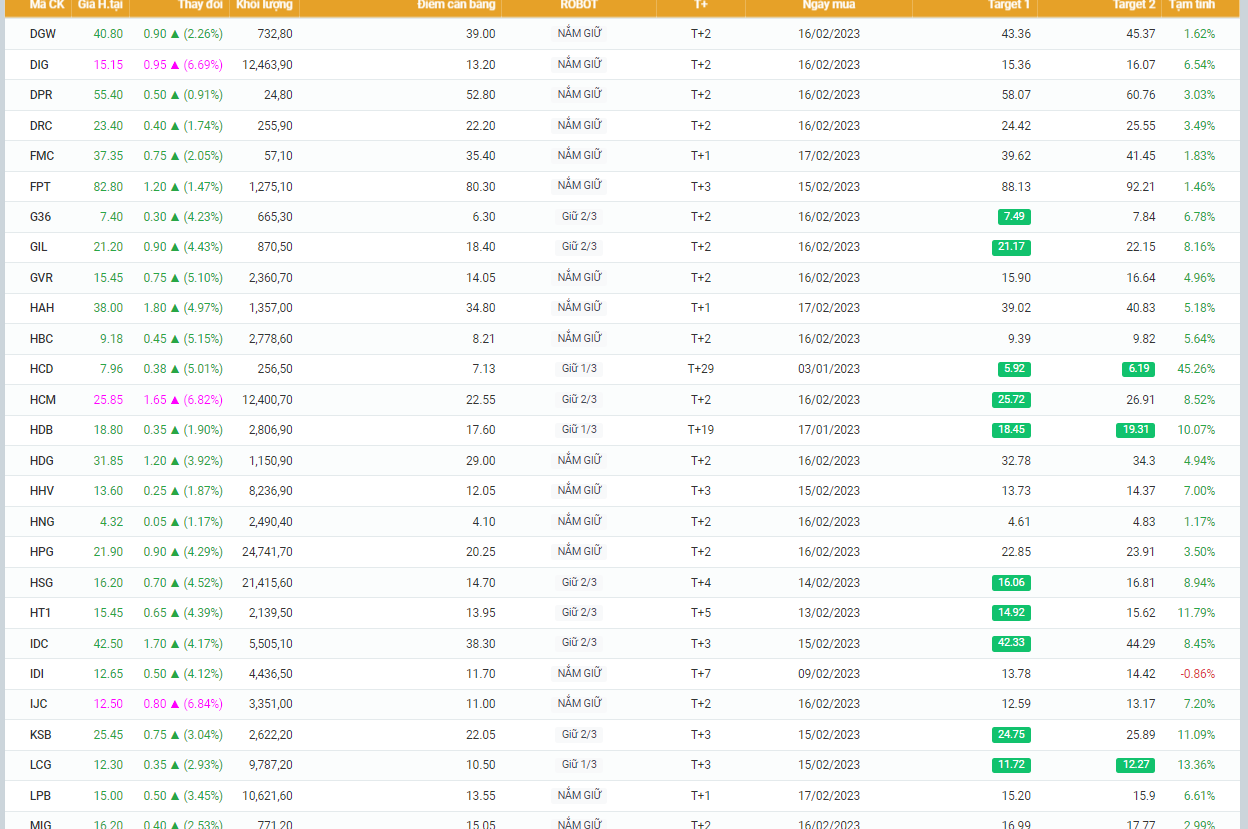
Task: Click the magenta 15.15 price for DIG
Action: 108,65
